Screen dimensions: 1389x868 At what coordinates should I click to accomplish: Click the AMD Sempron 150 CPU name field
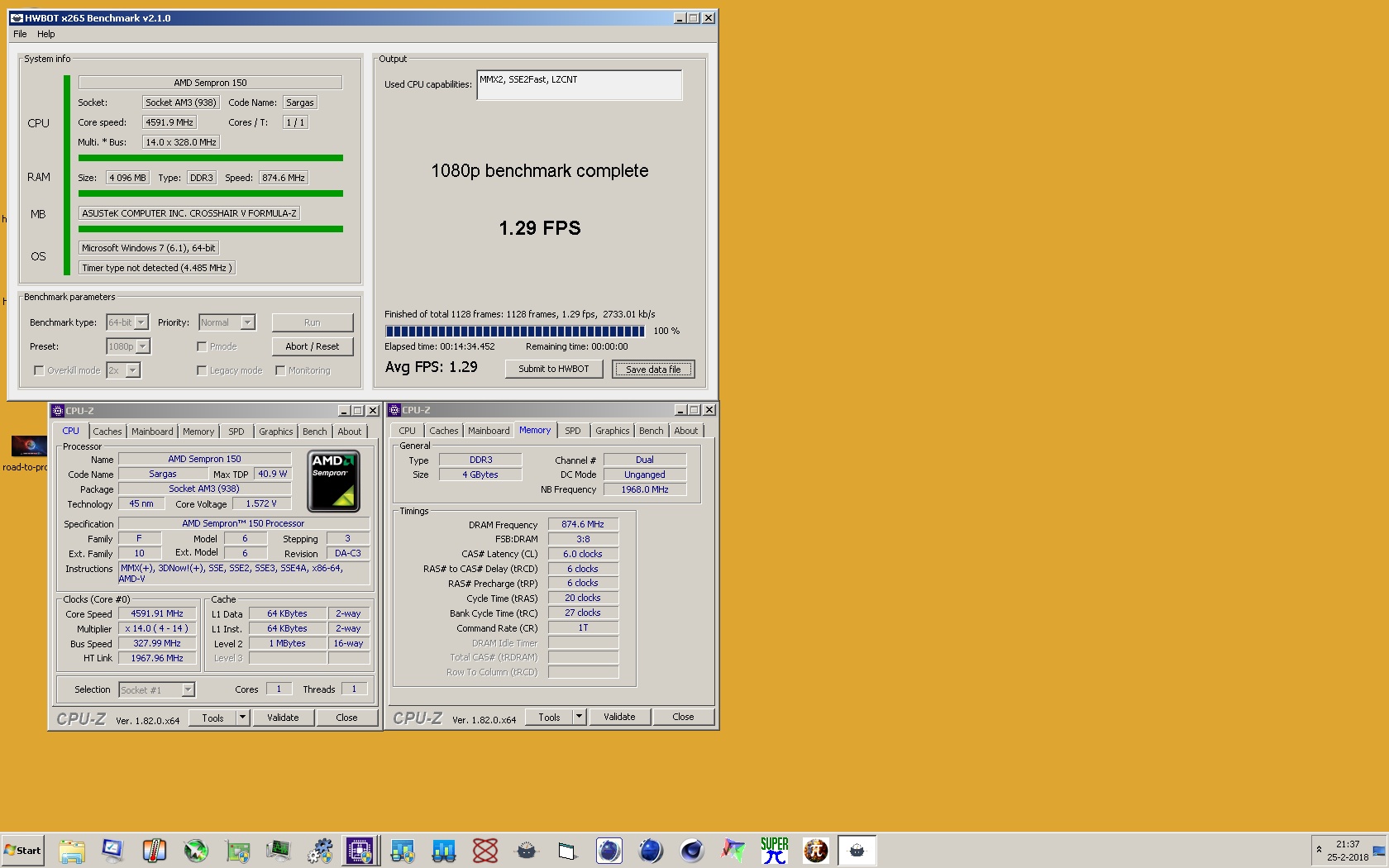coord(210,83)
